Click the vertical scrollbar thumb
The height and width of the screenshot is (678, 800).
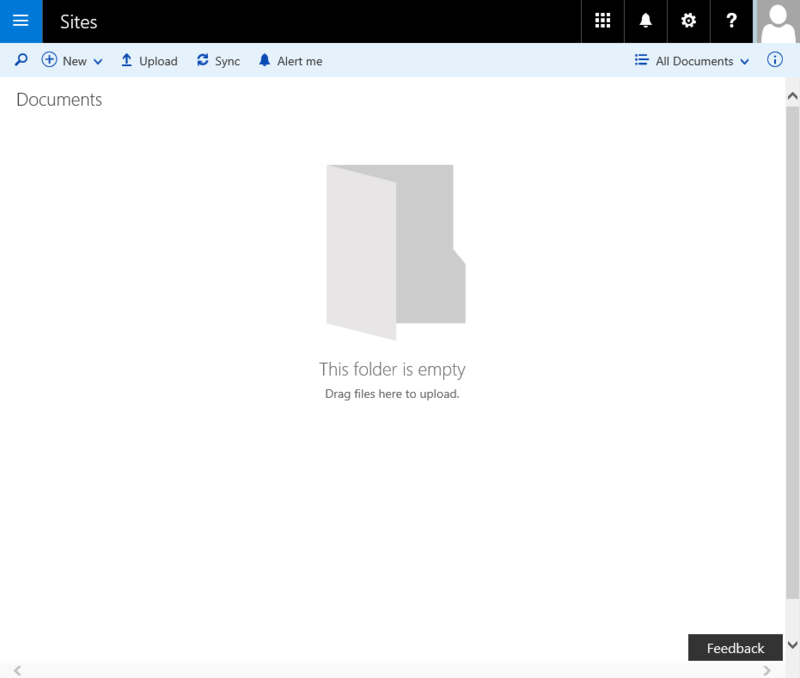pyautogui.click(x=792, y=353)
